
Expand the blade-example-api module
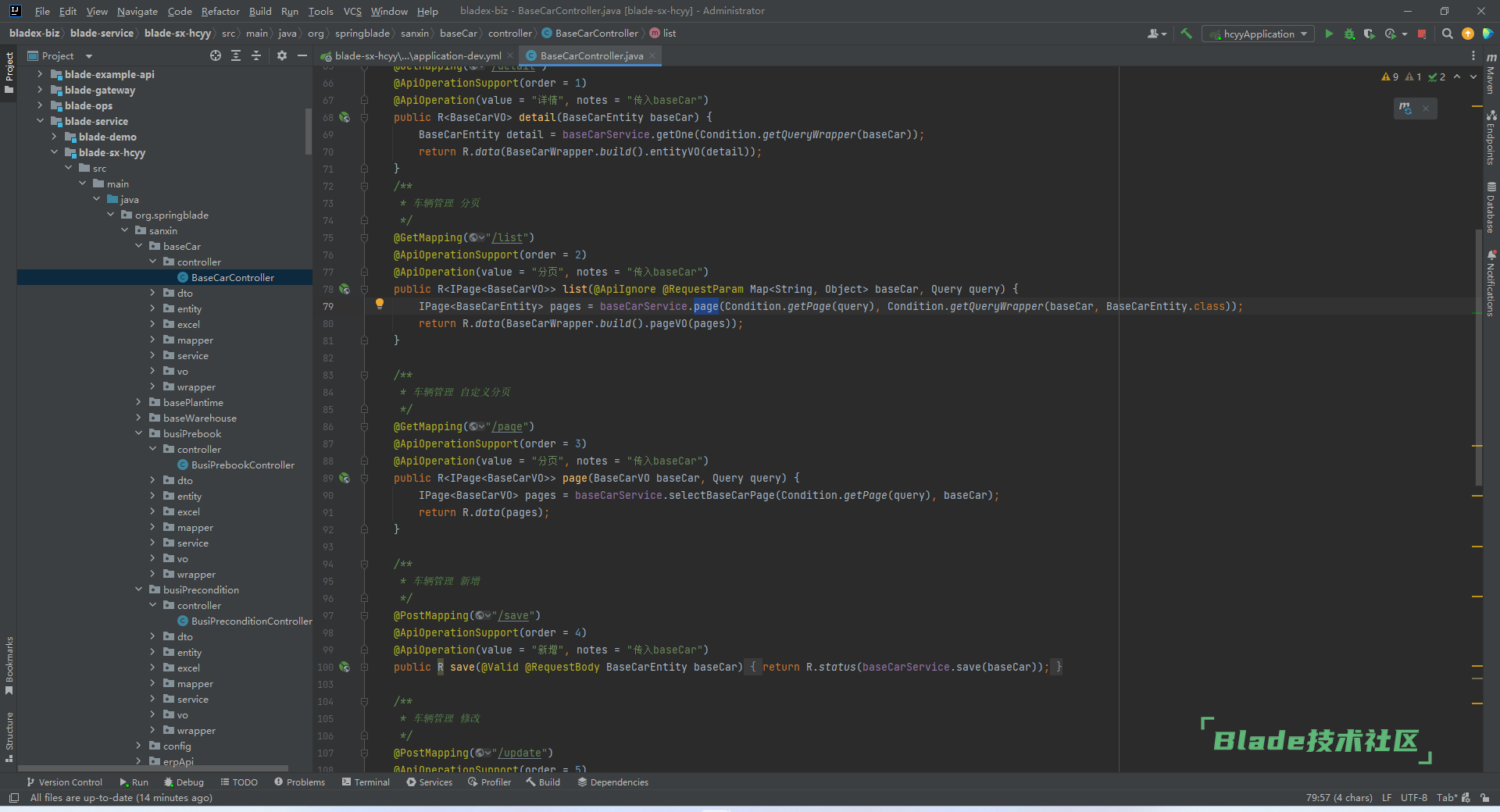(x=40, y=74)
